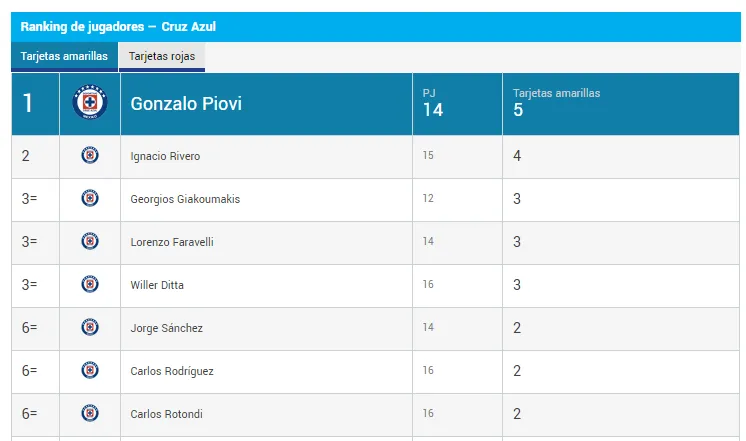Select the crest icon beside Lorenzo Faravelli

[x=90, y=241]
